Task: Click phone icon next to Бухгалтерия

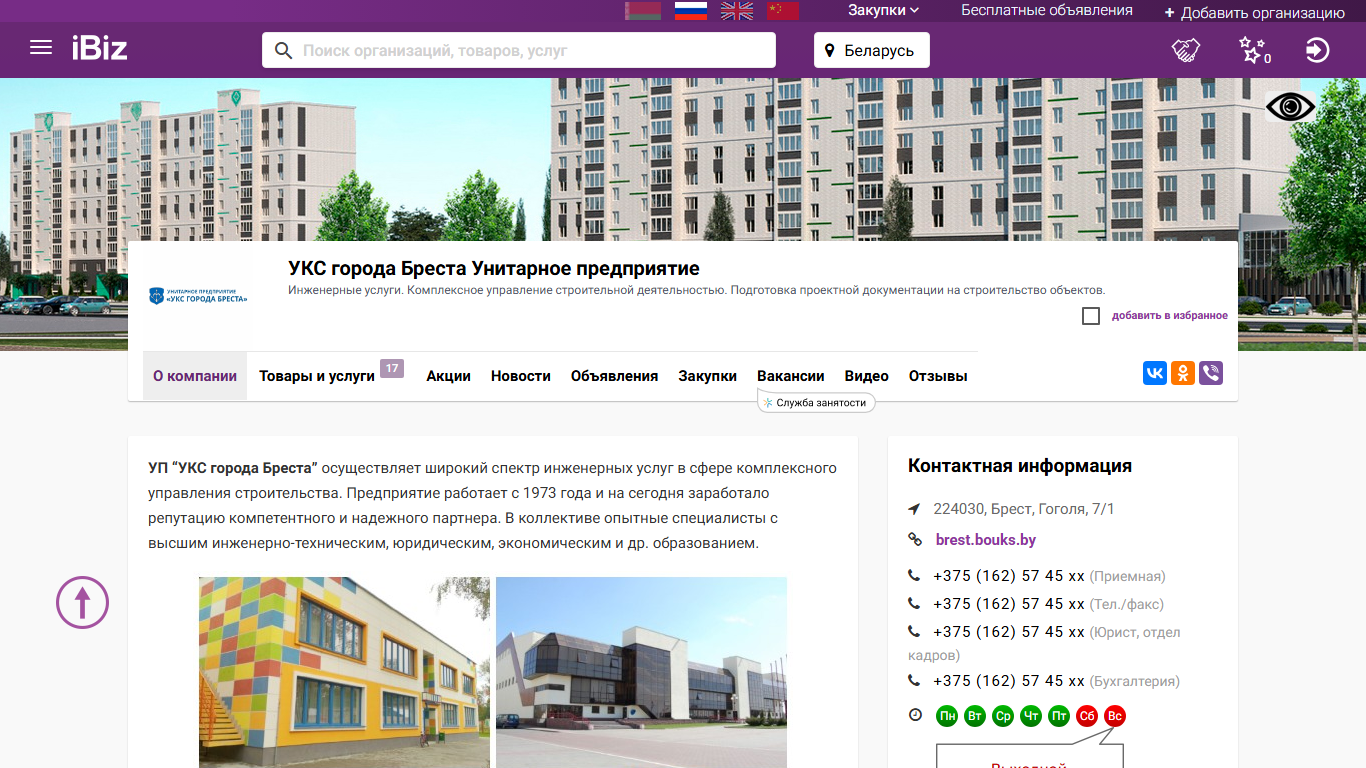Action: 914,681
